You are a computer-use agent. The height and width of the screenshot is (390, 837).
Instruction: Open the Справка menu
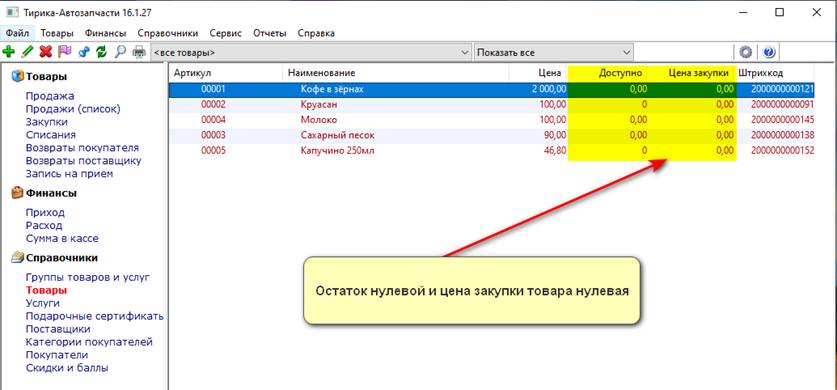tap(316, 33)
